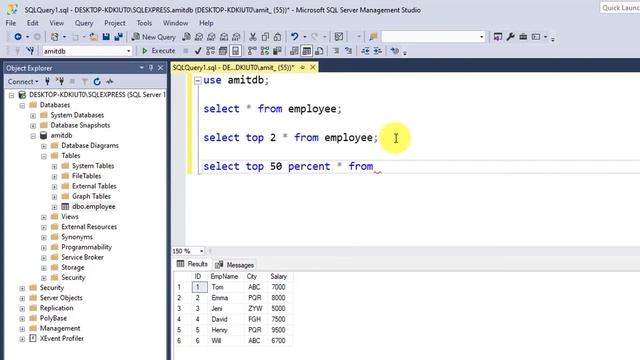Click the Open File folder icon
This screenshot has width=640, height=360.
93,37
